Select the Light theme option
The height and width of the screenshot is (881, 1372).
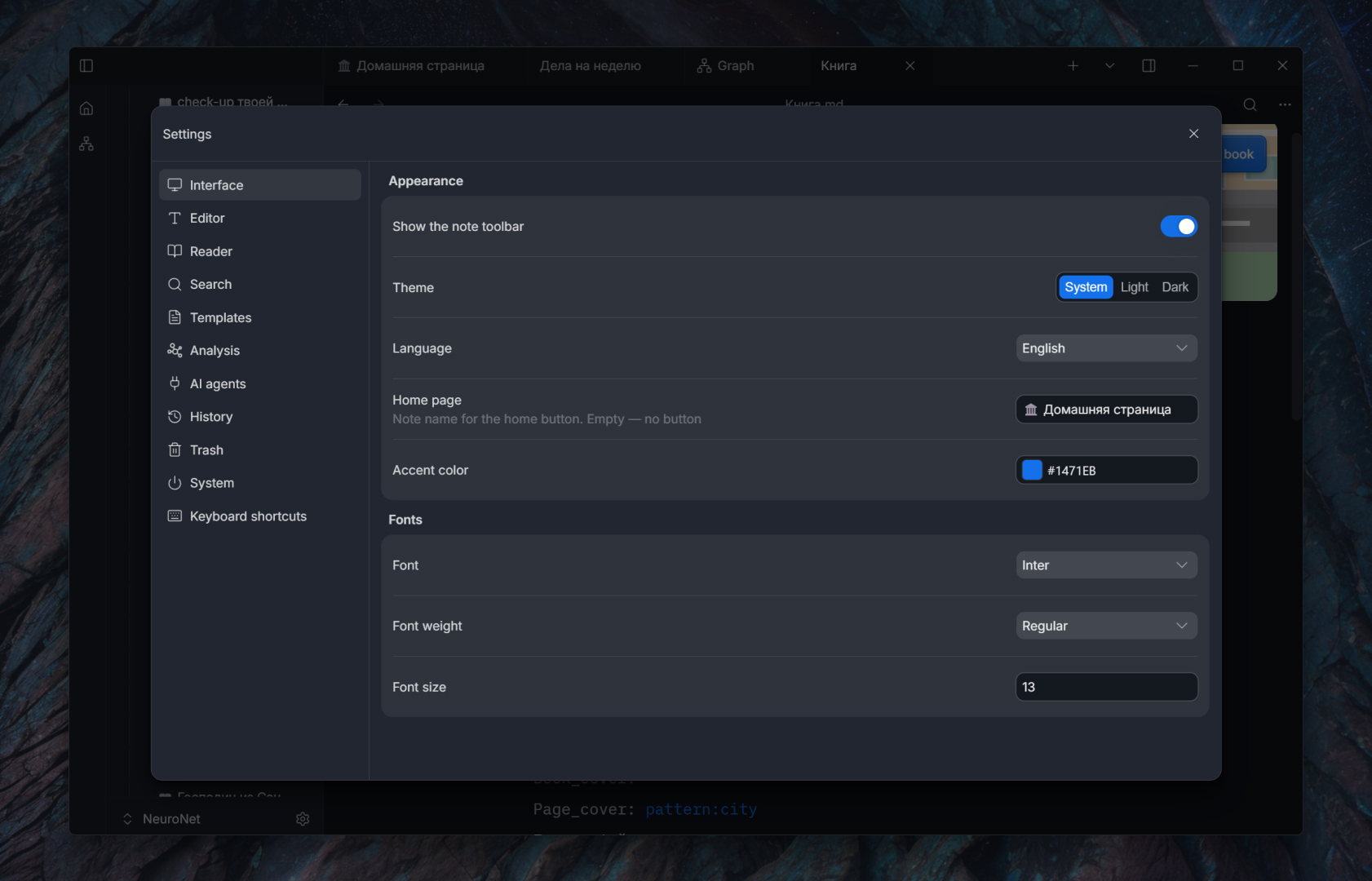coord(1134,287)
